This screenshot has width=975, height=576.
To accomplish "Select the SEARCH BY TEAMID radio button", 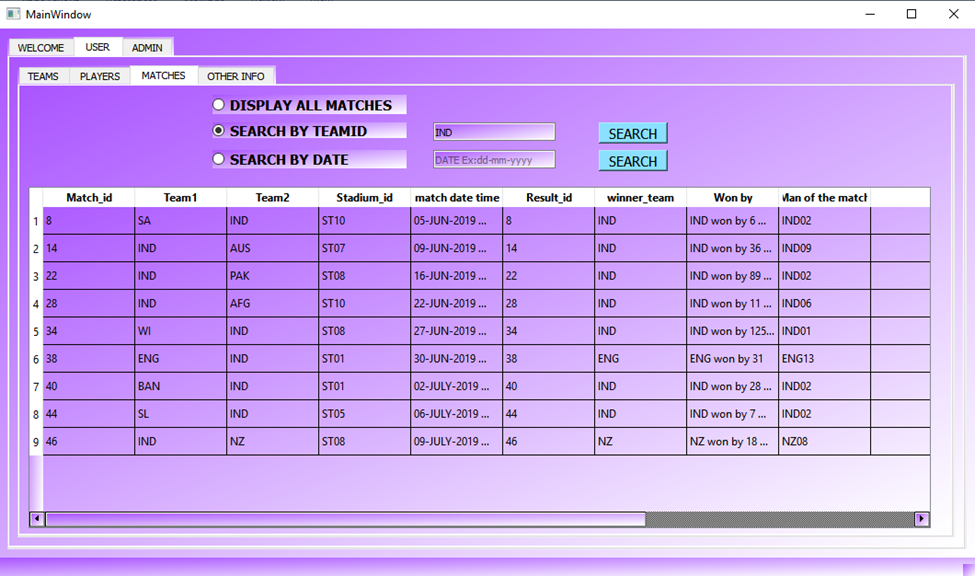I will (217, 130).
